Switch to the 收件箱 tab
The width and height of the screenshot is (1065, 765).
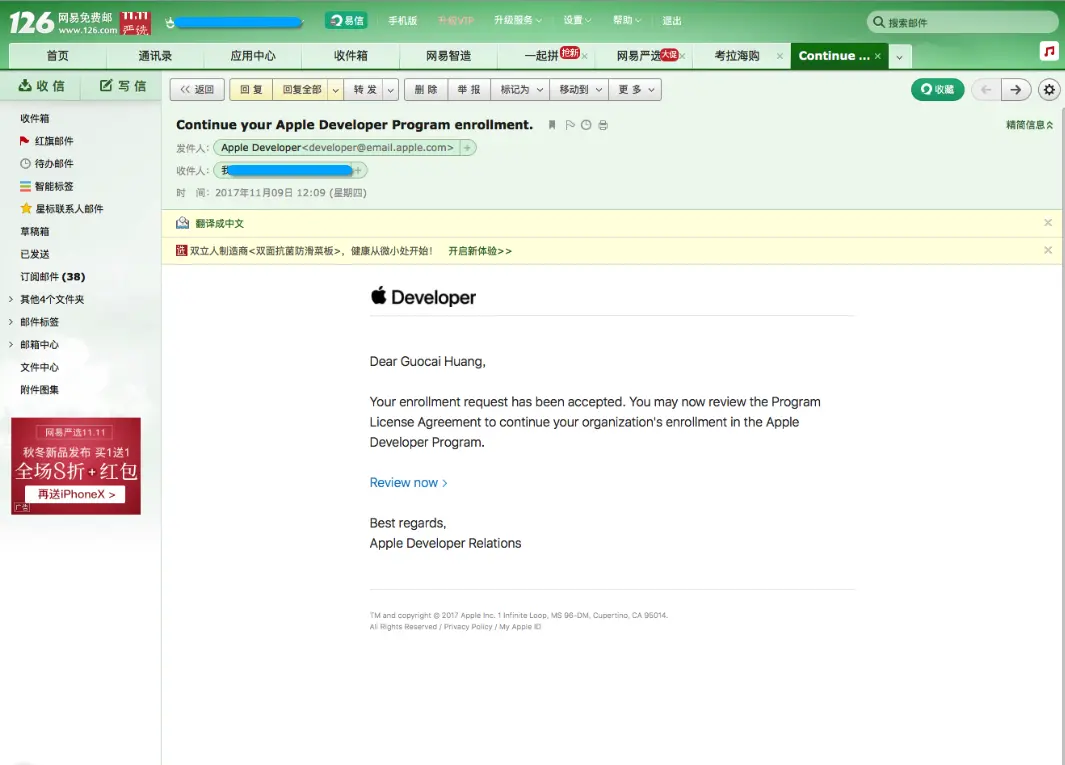pyautogui.click(x=350, y=56)
